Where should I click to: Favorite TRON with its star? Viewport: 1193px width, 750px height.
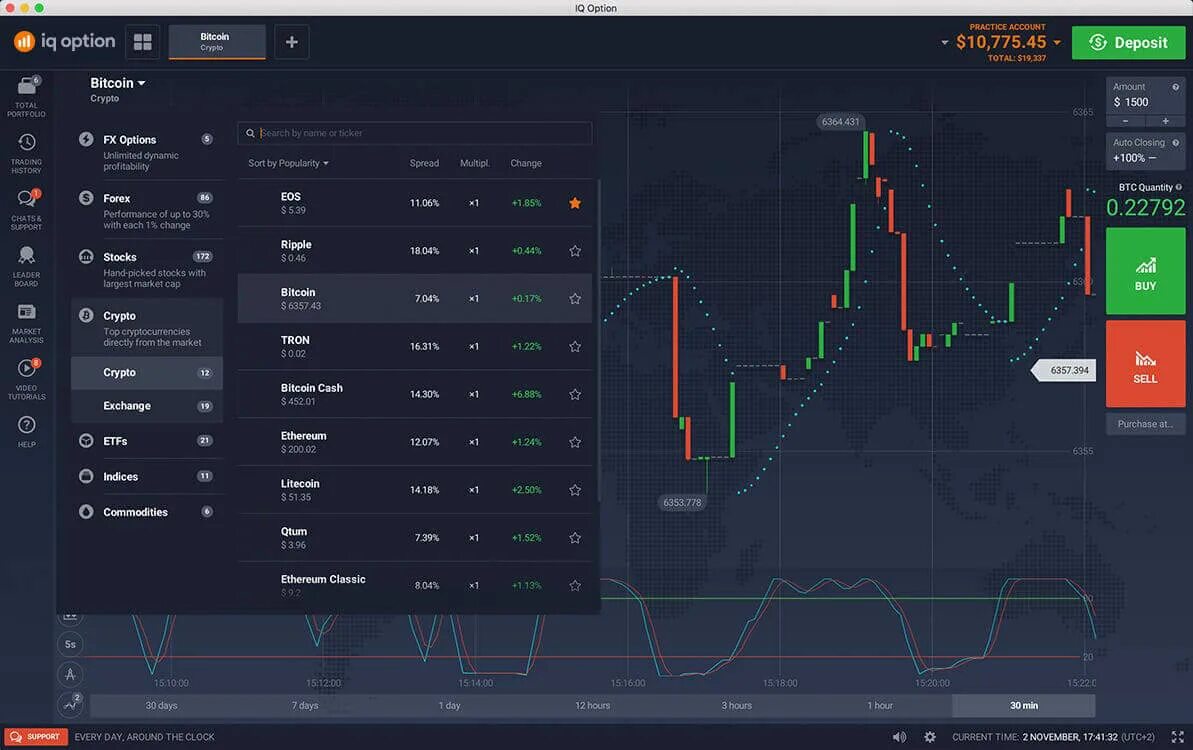tap(575, 346)
